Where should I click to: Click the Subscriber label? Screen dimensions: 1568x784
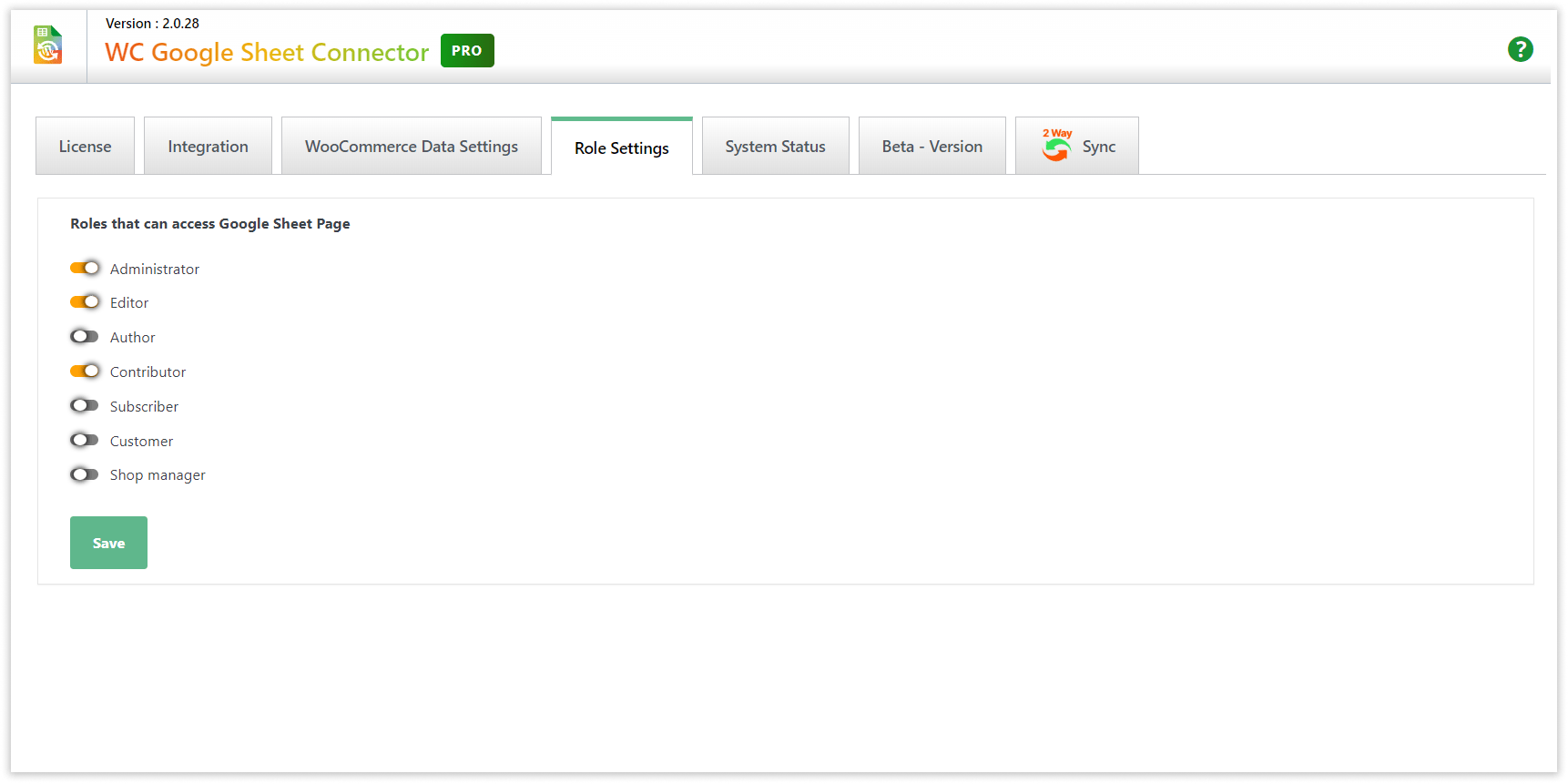144,406
